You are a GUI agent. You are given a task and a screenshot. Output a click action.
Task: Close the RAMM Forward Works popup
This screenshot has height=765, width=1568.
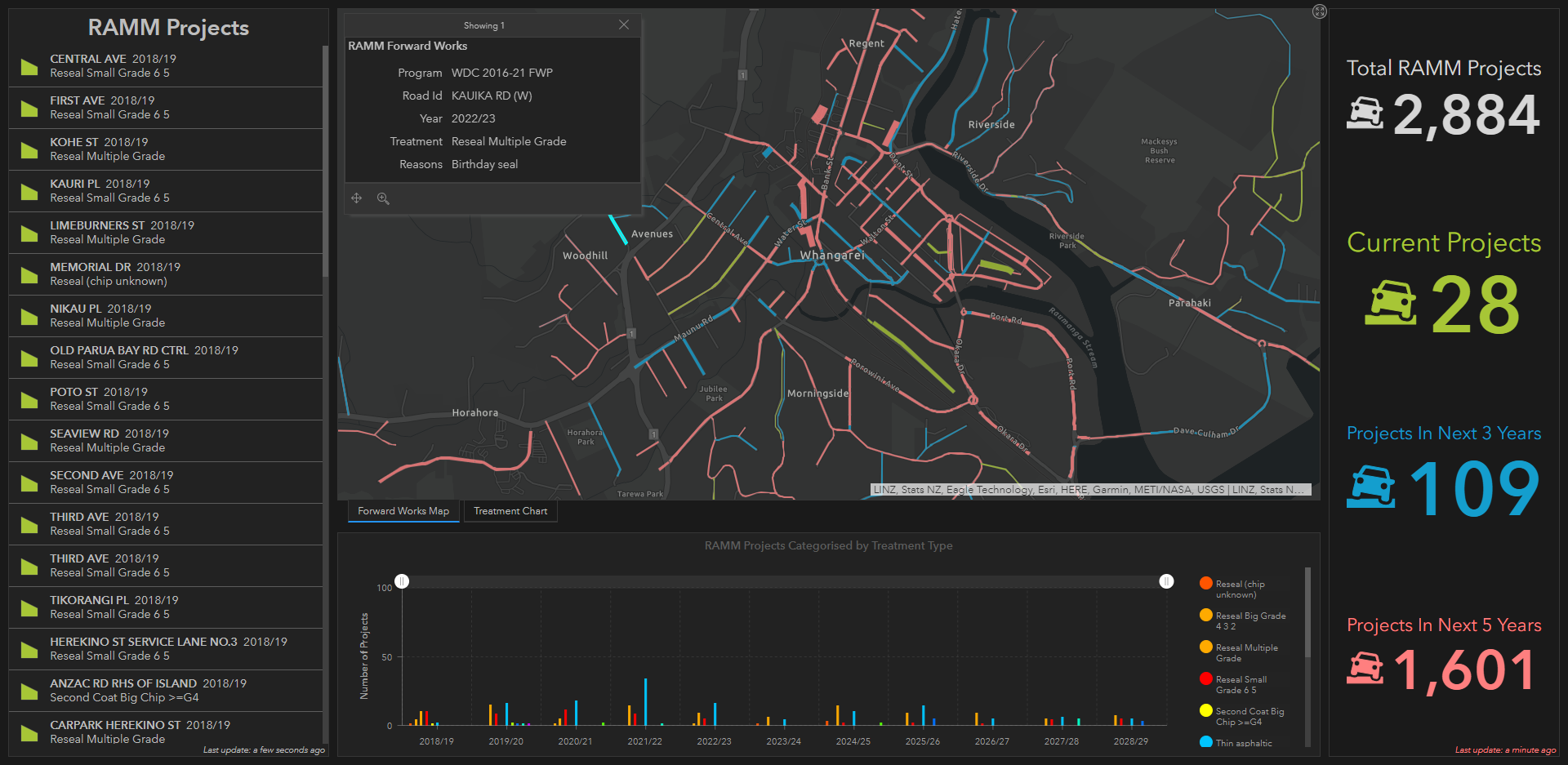coord(623,24)
